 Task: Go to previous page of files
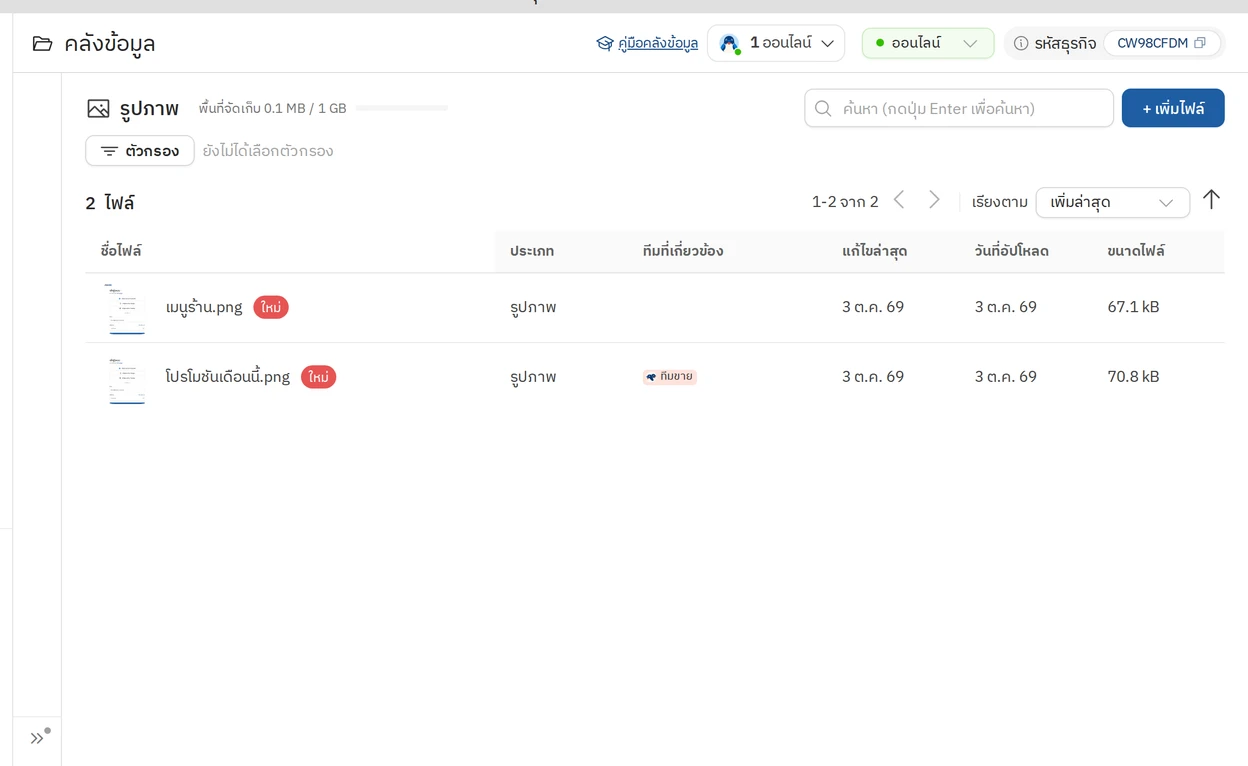(x=899, y=200)
